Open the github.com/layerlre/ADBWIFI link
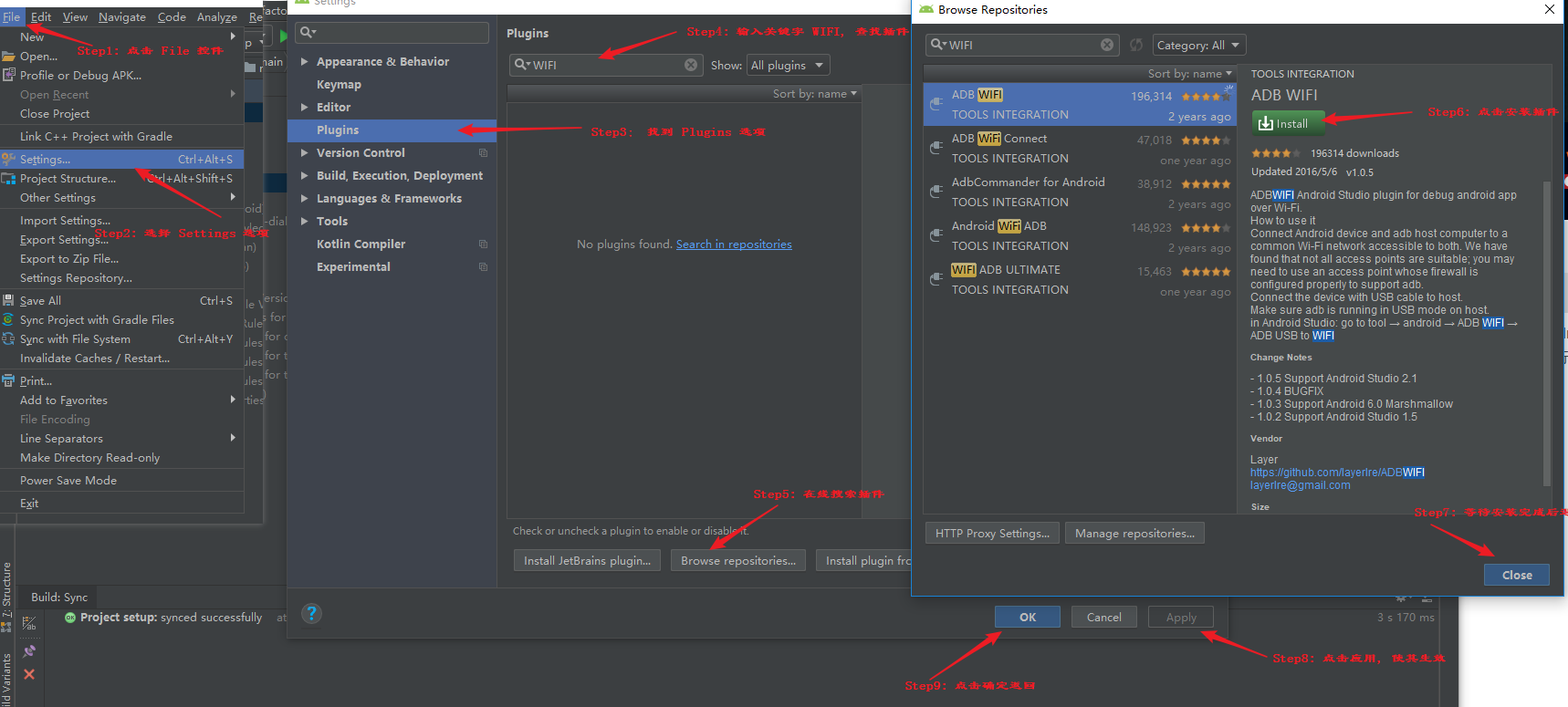This screenshot has height=707, width=1568. click(x=1337, y=473)
